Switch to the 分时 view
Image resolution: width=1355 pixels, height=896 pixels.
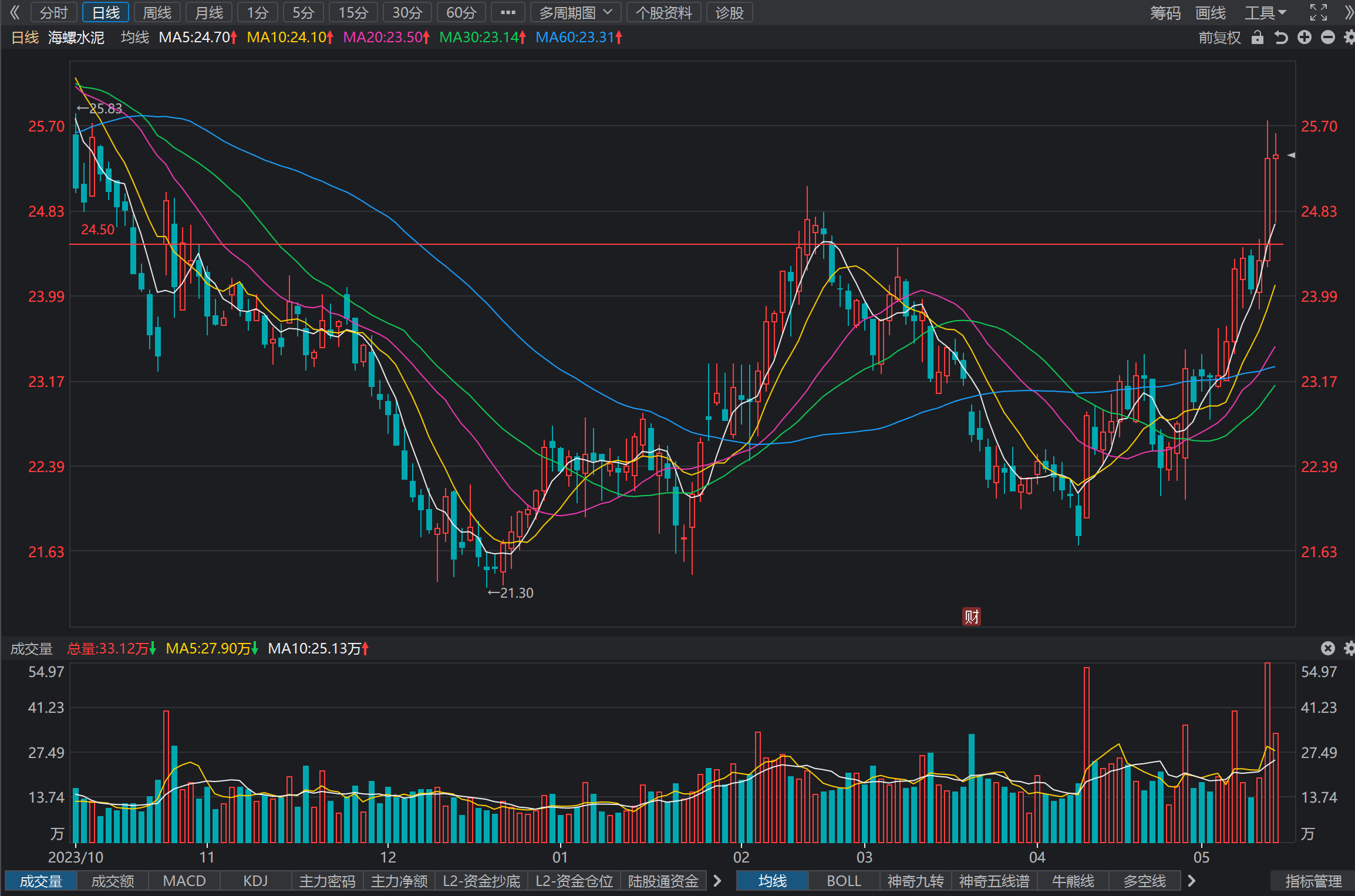pos(54,12)
